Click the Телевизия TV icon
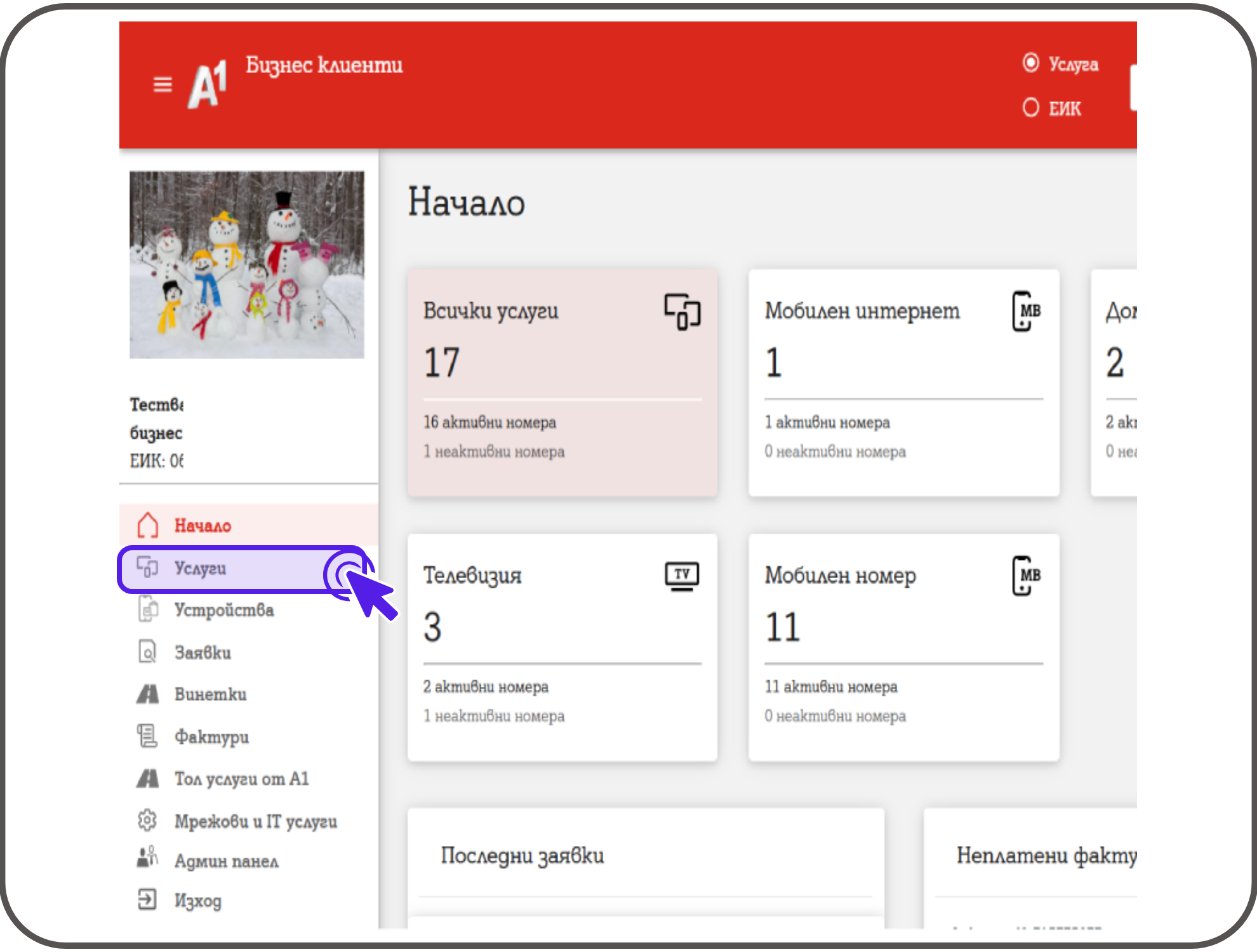This screenshot has height=952, width=1257. pos(682,576)
